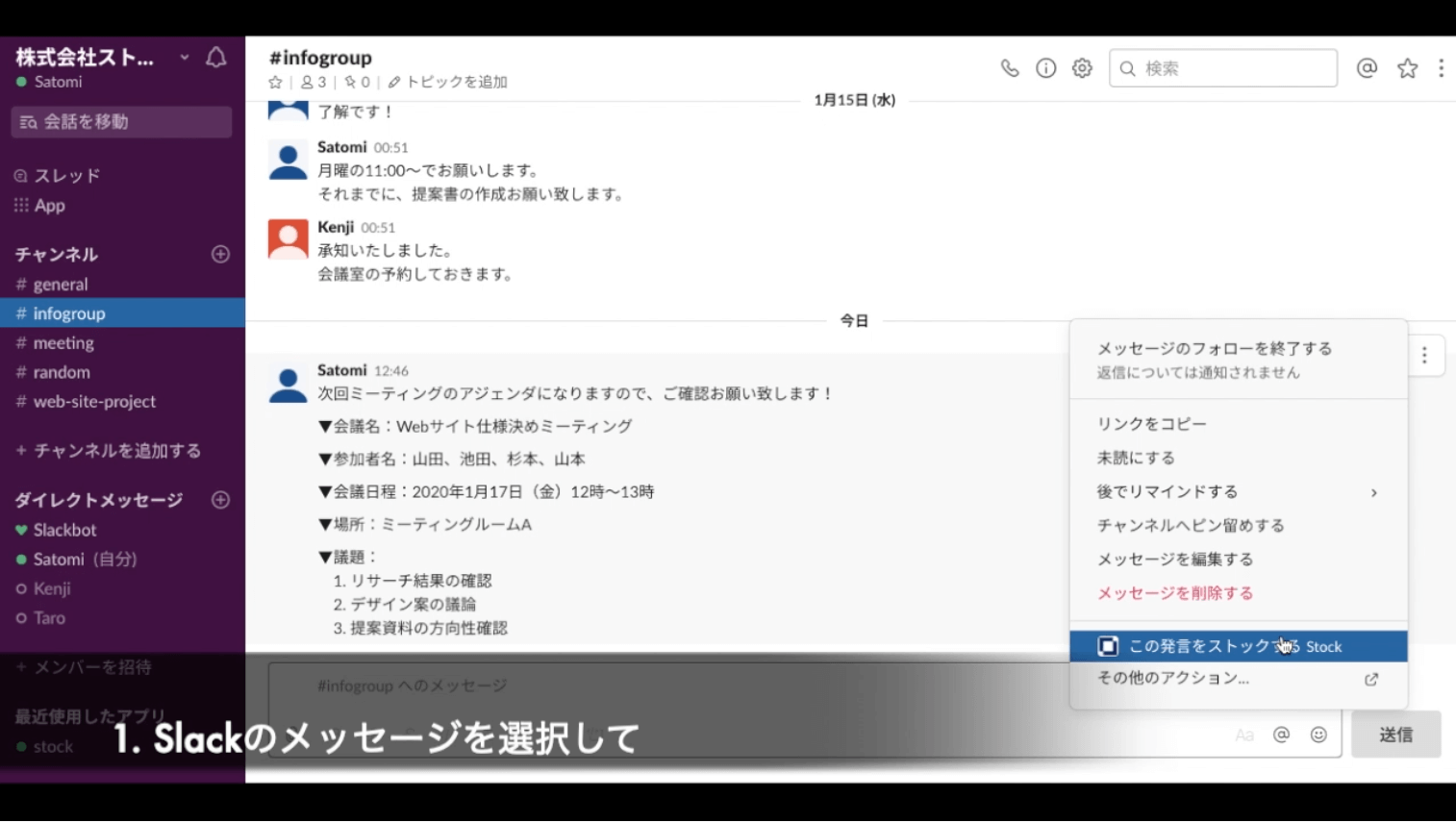Open starred items star icon
The width and height of the screenshot is (1456, 823).
coord(1407,68)
